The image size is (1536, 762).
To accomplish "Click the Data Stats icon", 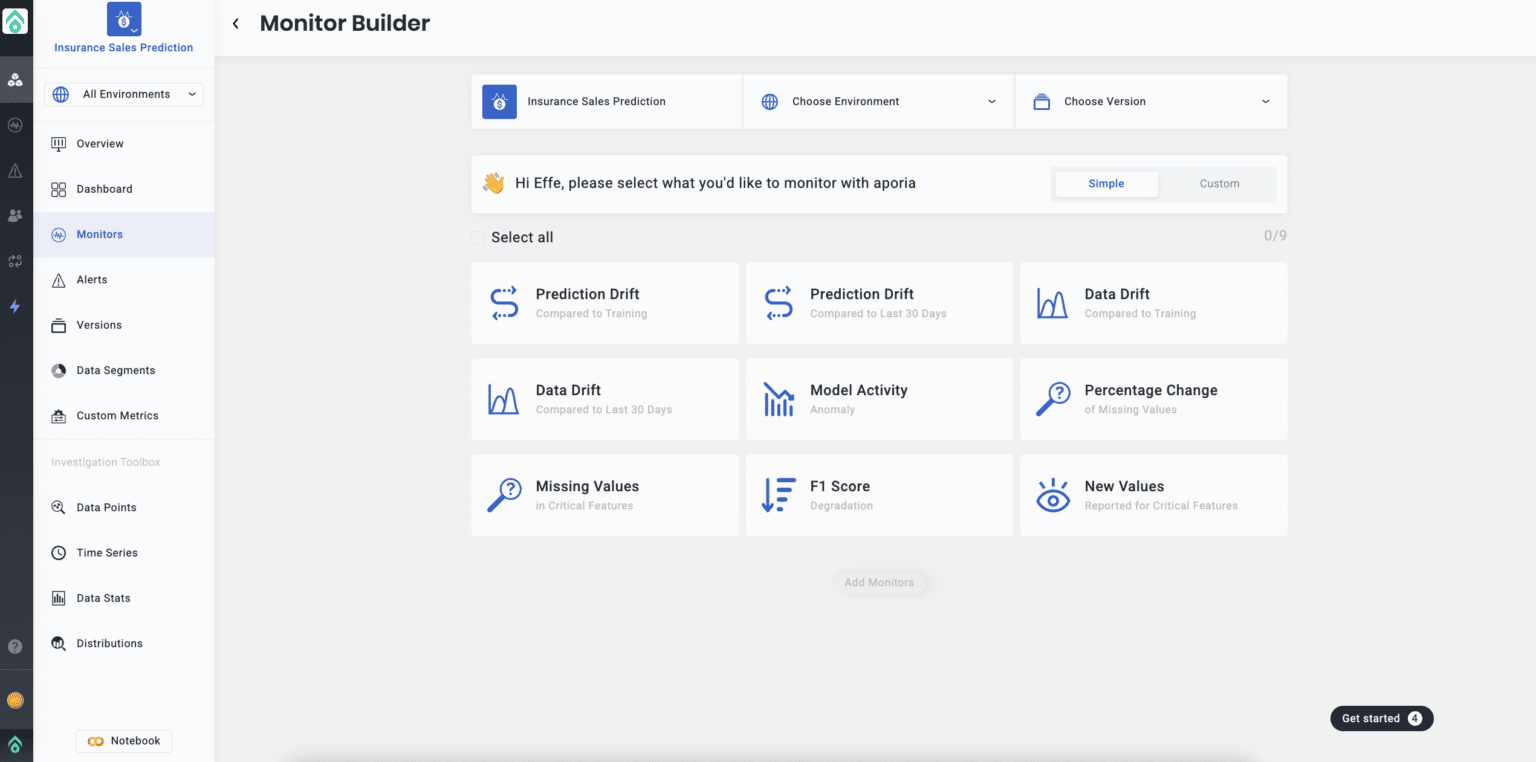I will [59, 597].
